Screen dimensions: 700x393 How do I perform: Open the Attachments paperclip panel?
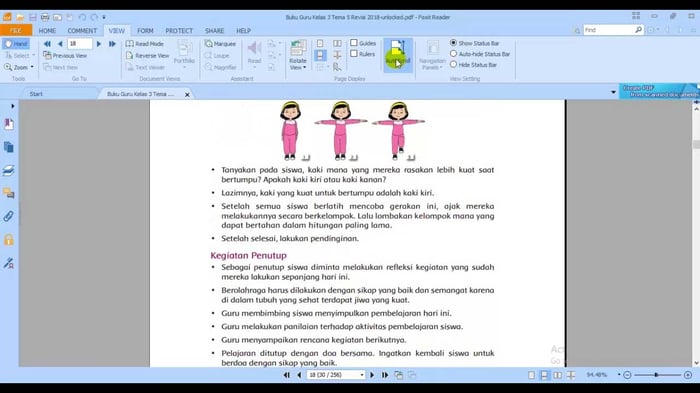click(x=9, y=217)
